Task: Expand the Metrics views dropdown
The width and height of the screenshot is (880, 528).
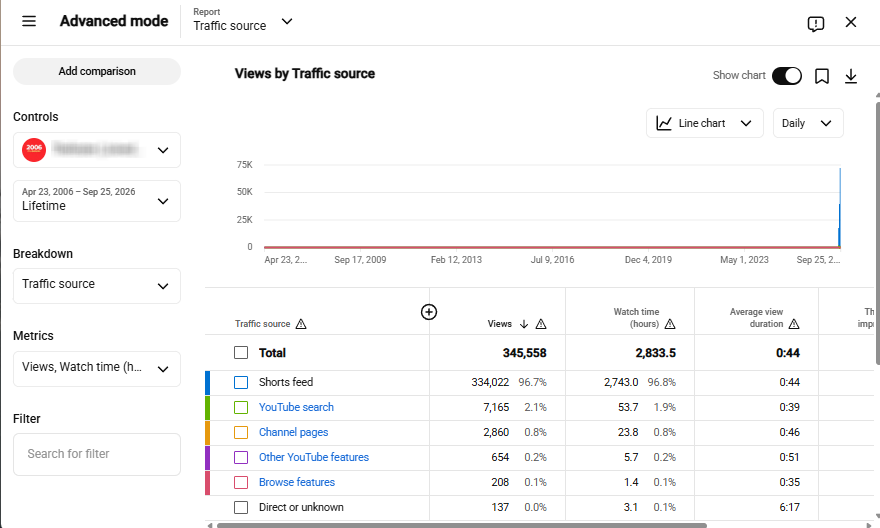Action: (97, 369)
